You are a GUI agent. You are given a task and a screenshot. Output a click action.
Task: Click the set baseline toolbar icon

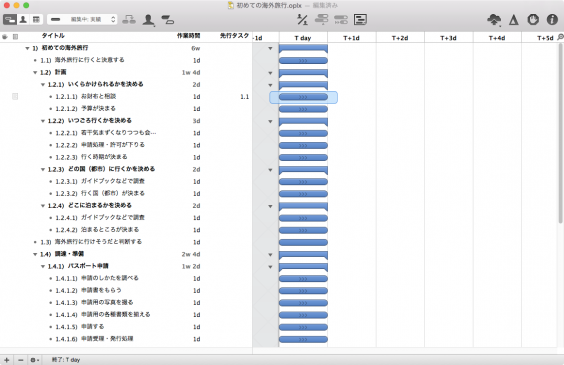(360, 19)
